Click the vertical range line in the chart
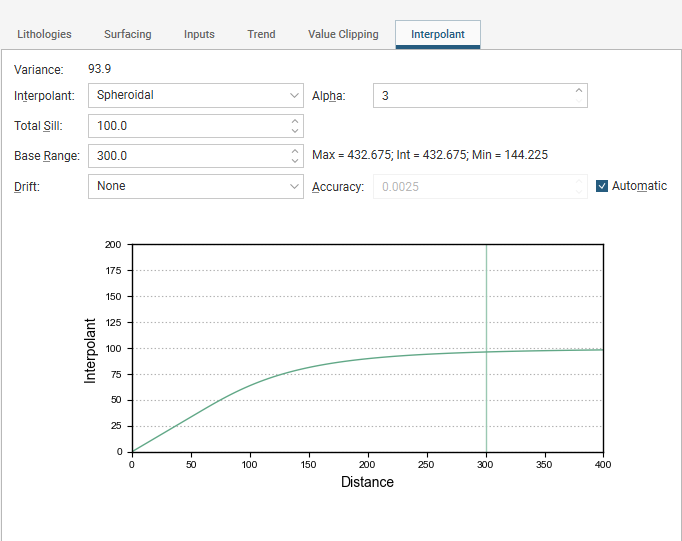Viewport: 682px width, 541px height. pyautogui.click(x=486, y=304)
